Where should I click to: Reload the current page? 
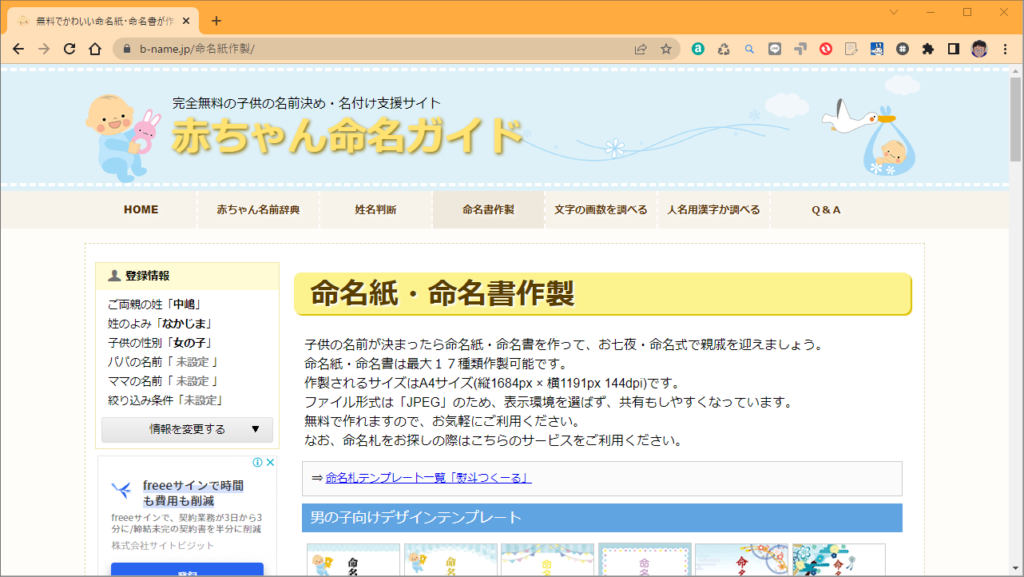68,47
